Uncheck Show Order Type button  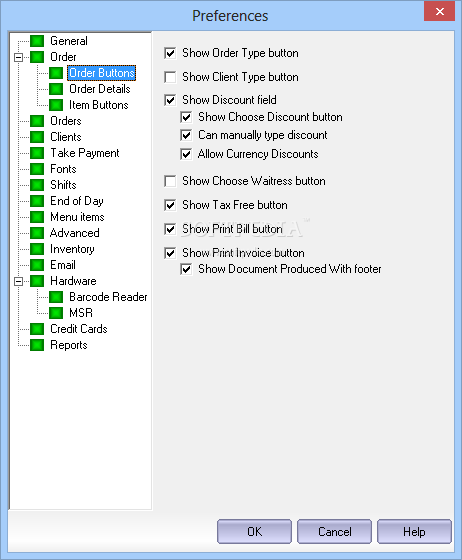coord(170,53)
